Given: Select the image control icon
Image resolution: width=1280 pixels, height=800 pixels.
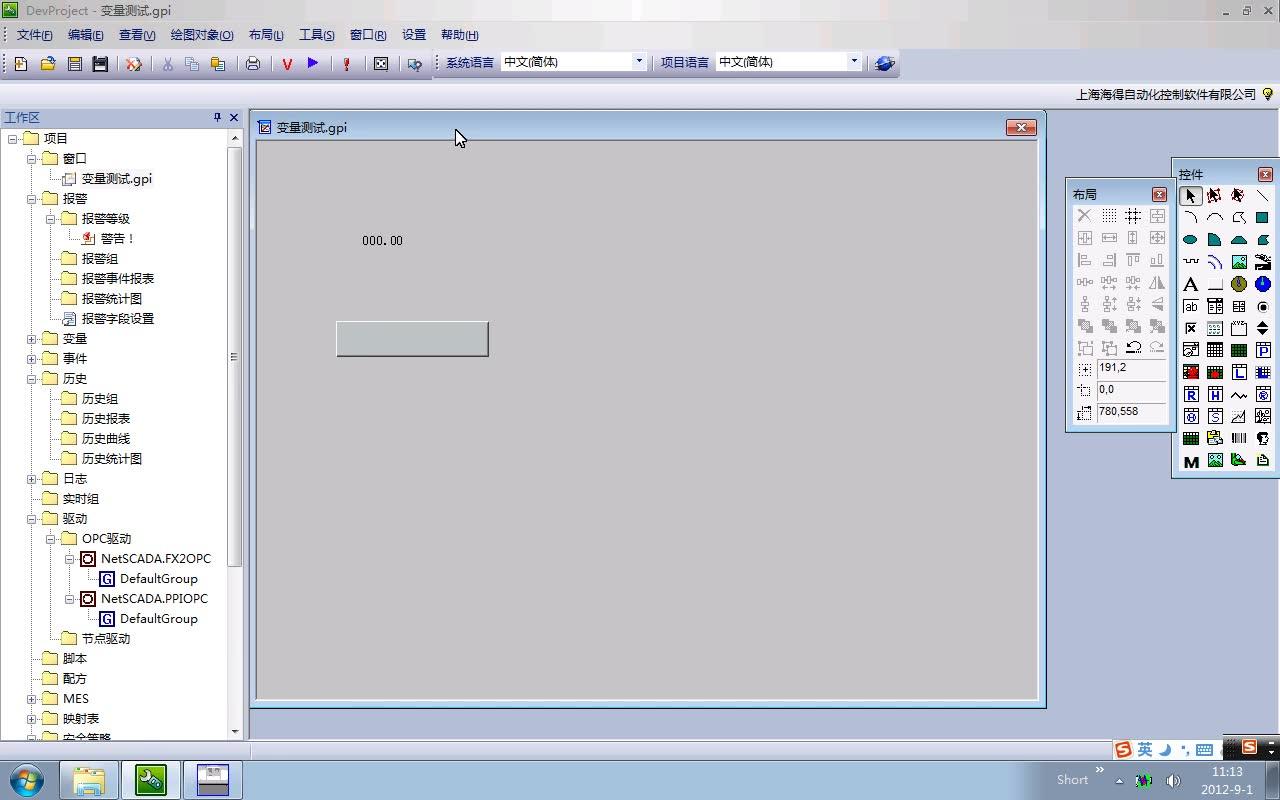Looking at the screenshot, I should (1240, 262).
